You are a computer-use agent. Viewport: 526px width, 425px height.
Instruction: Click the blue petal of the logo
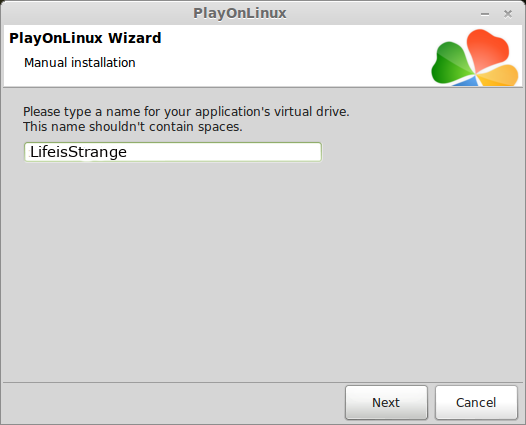click(x=467, y=81)
